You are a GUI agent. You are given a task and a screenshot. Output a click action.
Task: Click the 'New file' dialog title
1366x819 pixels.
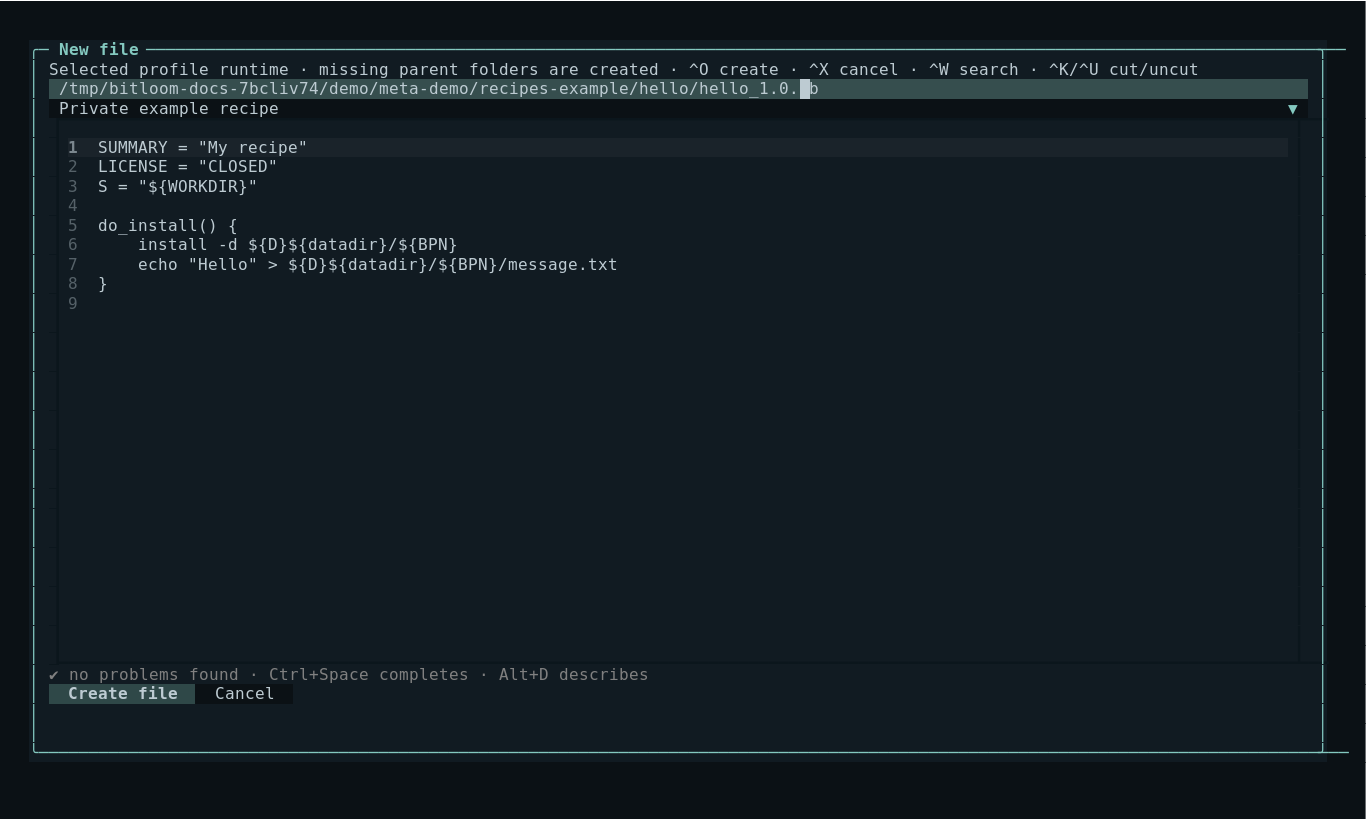pos(99,50)
